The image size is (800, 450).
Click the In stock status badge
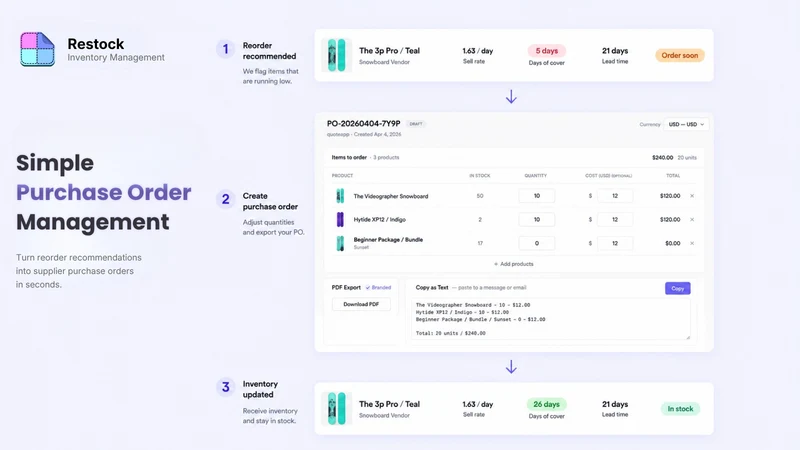coord(680,409)
